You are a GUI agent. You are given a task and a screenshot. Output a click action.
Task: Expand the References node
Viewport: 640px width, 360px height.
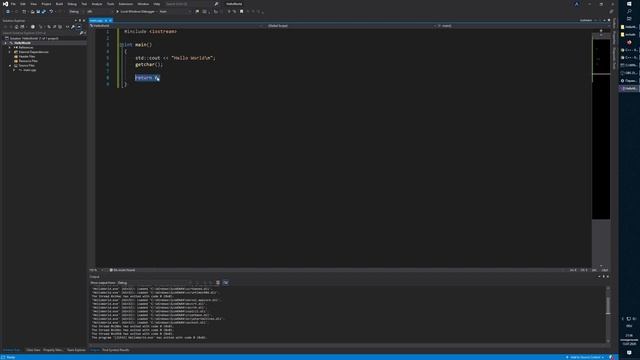pos(10,47)
